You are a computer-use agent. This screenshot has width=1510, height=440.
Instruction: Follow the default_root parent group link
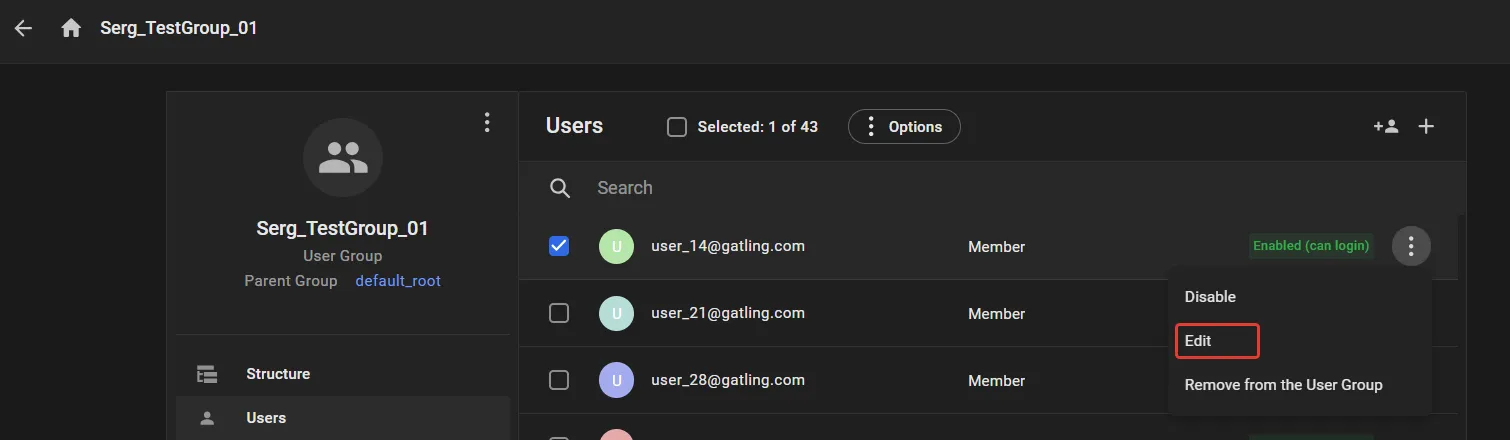pos(398,281)
